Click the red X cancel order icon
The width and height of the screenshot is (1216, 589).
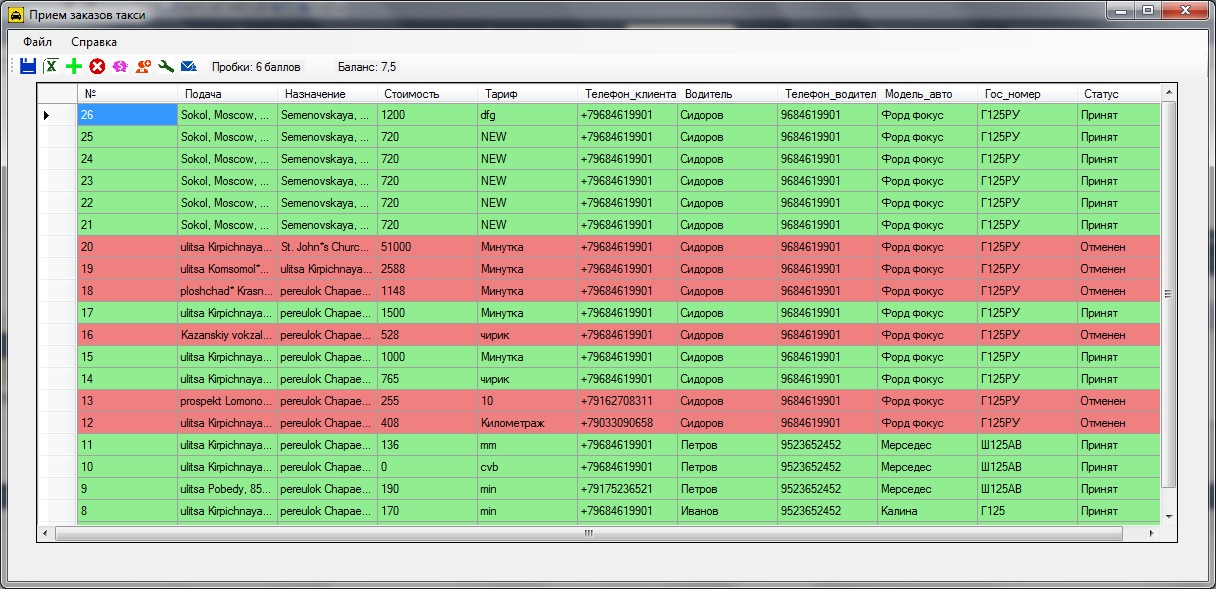tap(97, 66)
